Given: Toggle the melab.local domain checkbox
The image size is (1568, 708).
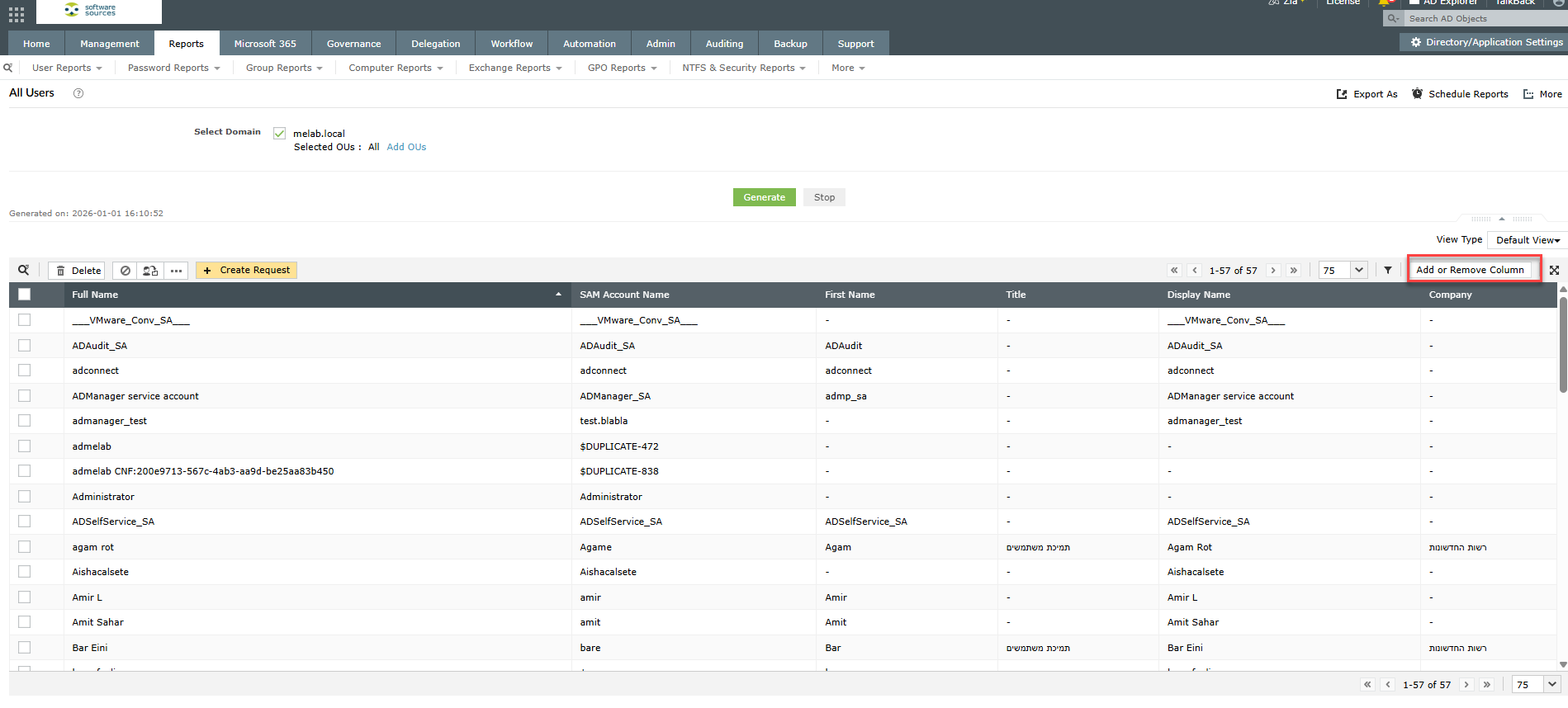Looking at the screenshot, I should click(280, 134).
